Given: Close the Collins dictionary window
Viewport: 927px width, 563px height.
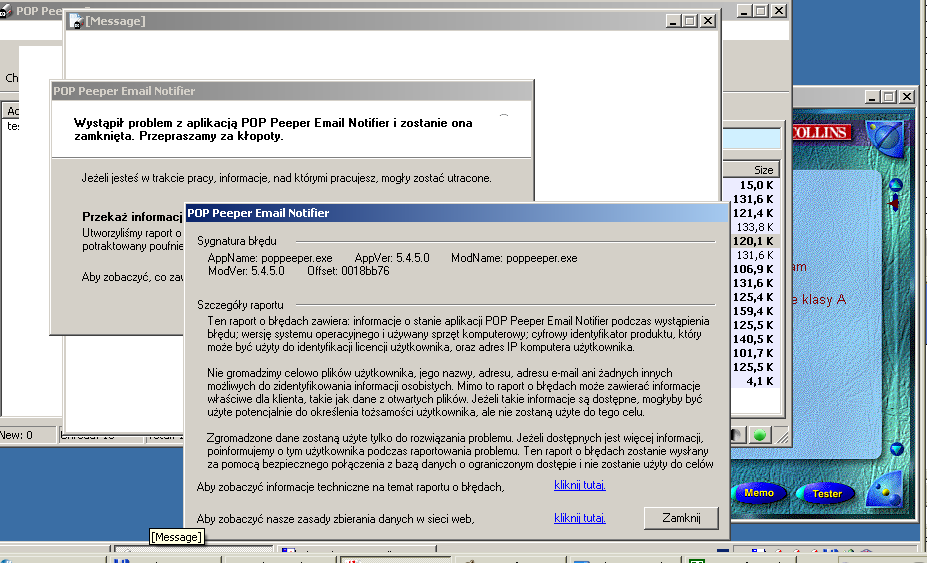Looking at the screenshot, I should point(907,96).
